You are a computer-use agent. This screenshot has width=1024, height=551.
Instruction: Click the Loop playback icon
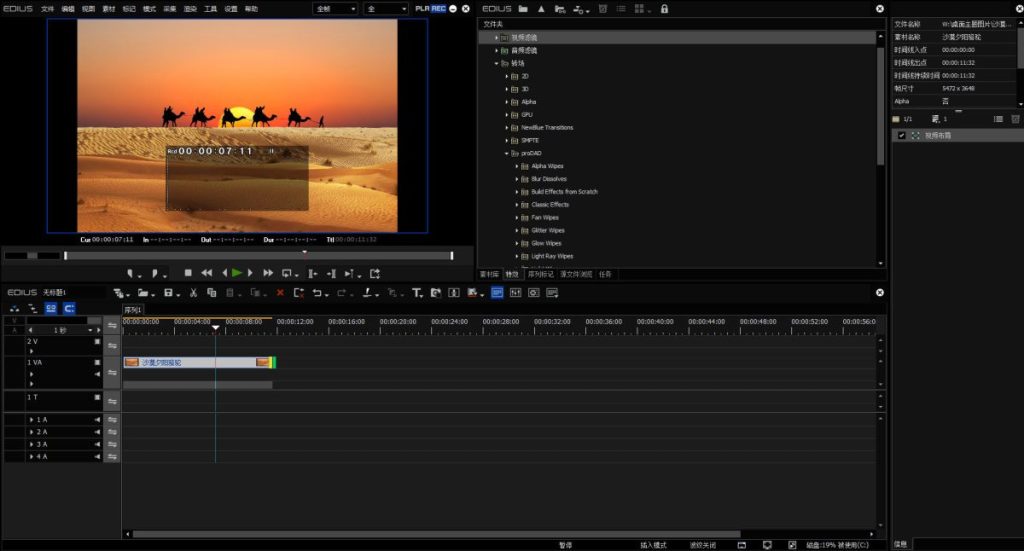click(x=288, y=274)
